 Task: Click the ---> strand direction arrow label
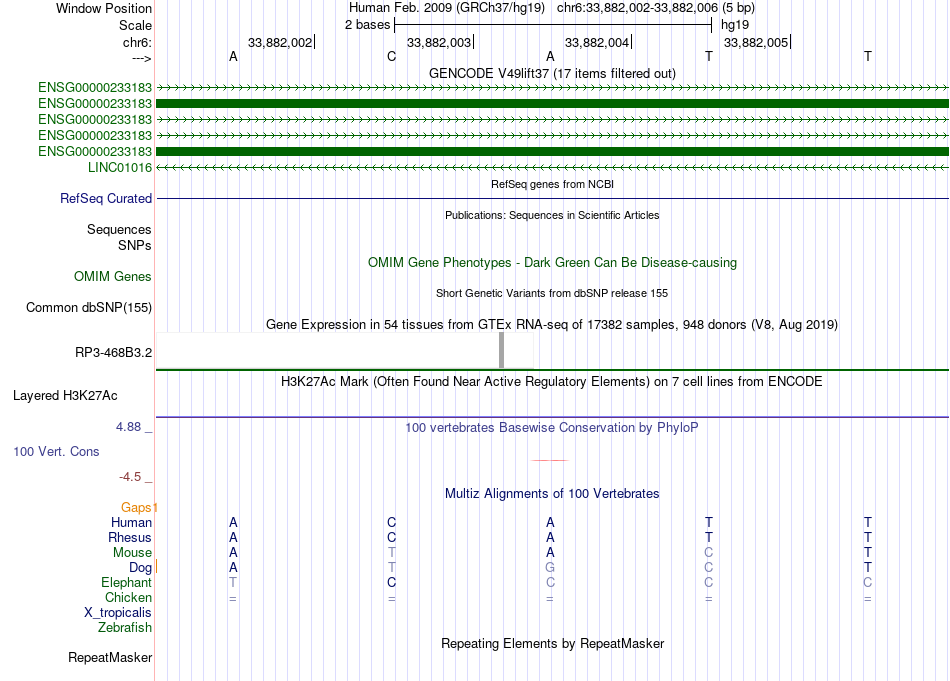point(141,58)
